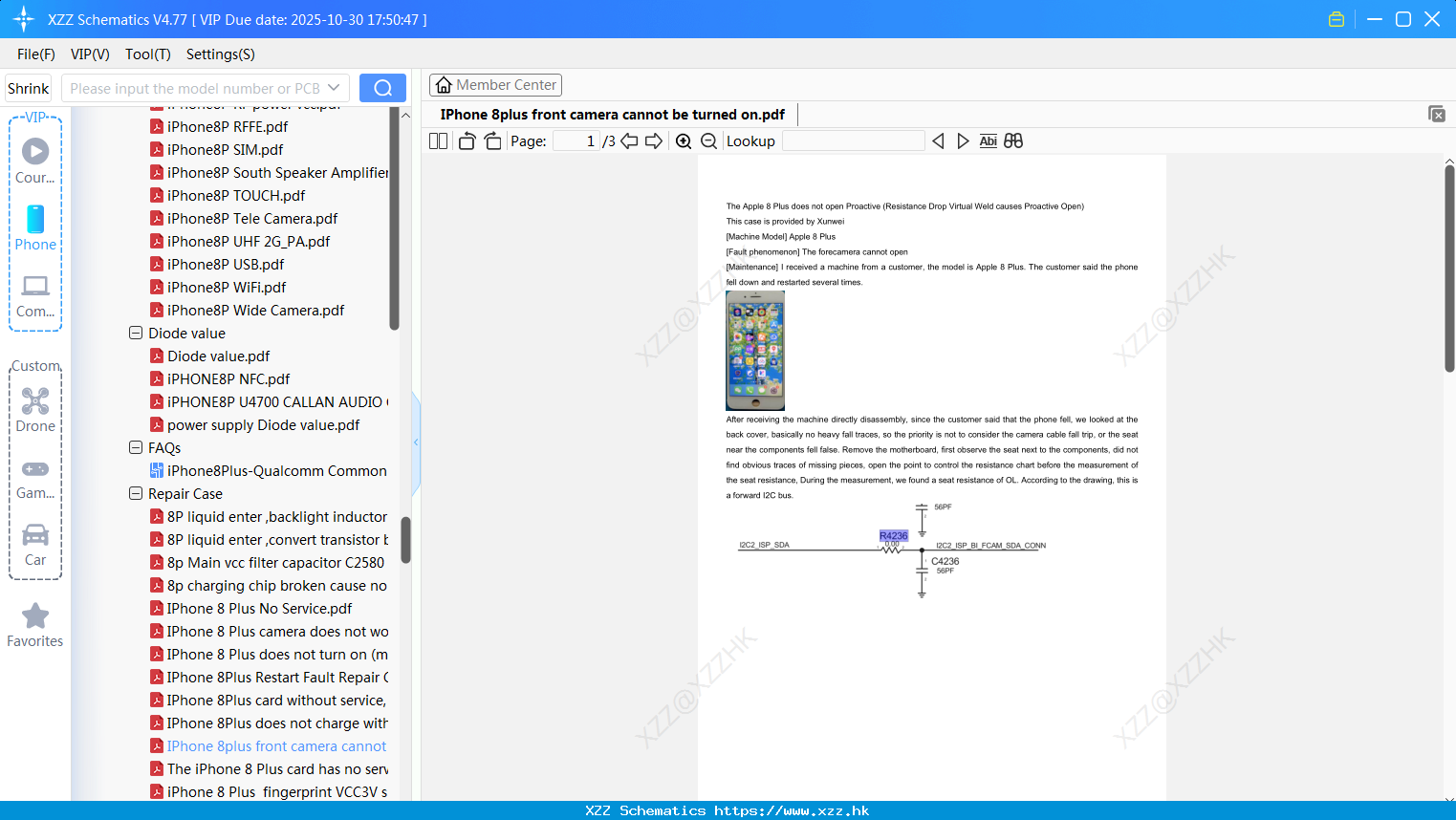Open iPhone8Plus-Qualcomm Common FAQ file
Viewport: 1456px width, 820px height.
(269, 471)
